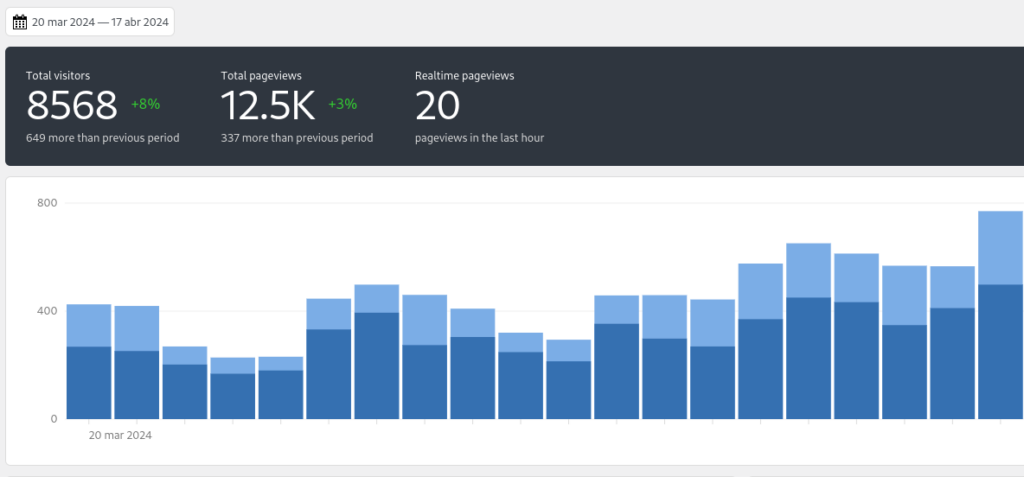The height and width of the screenshot is (477, 1024).
Task: Click the 800 y-axis label
Action: (x=48, y=203)
